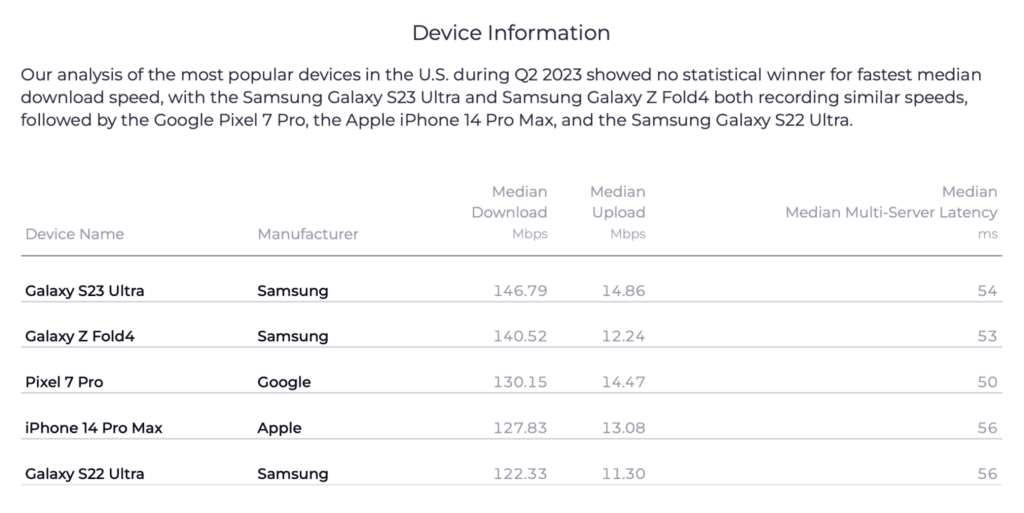Select the Galaxy S22 Ultra device name

tap(85, 473)
